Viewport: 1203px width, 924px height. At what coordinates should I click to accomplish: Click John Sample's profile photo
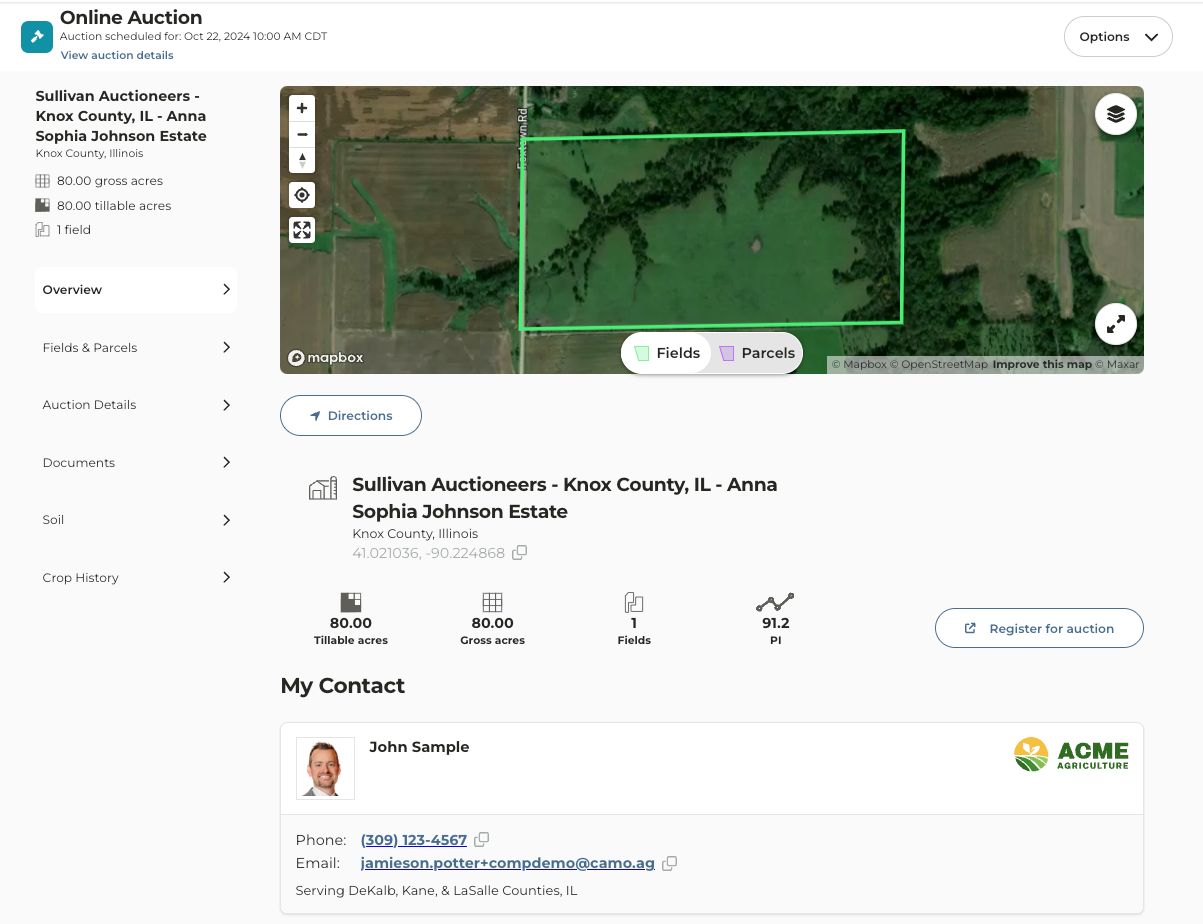pyautogui.click(x=325, y=768)
